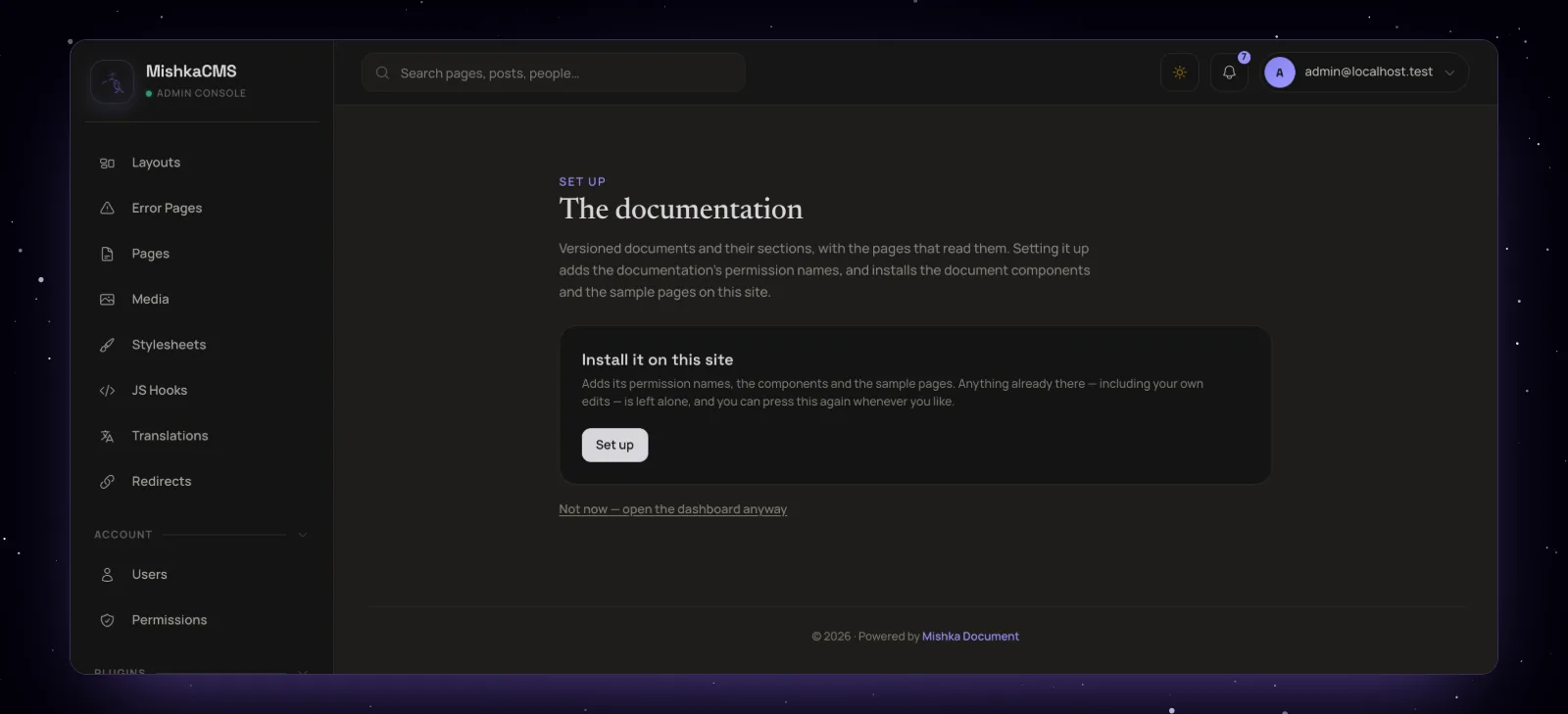
Task: Focus the search pages, posts, people field
Action: (x=554, y=72)
